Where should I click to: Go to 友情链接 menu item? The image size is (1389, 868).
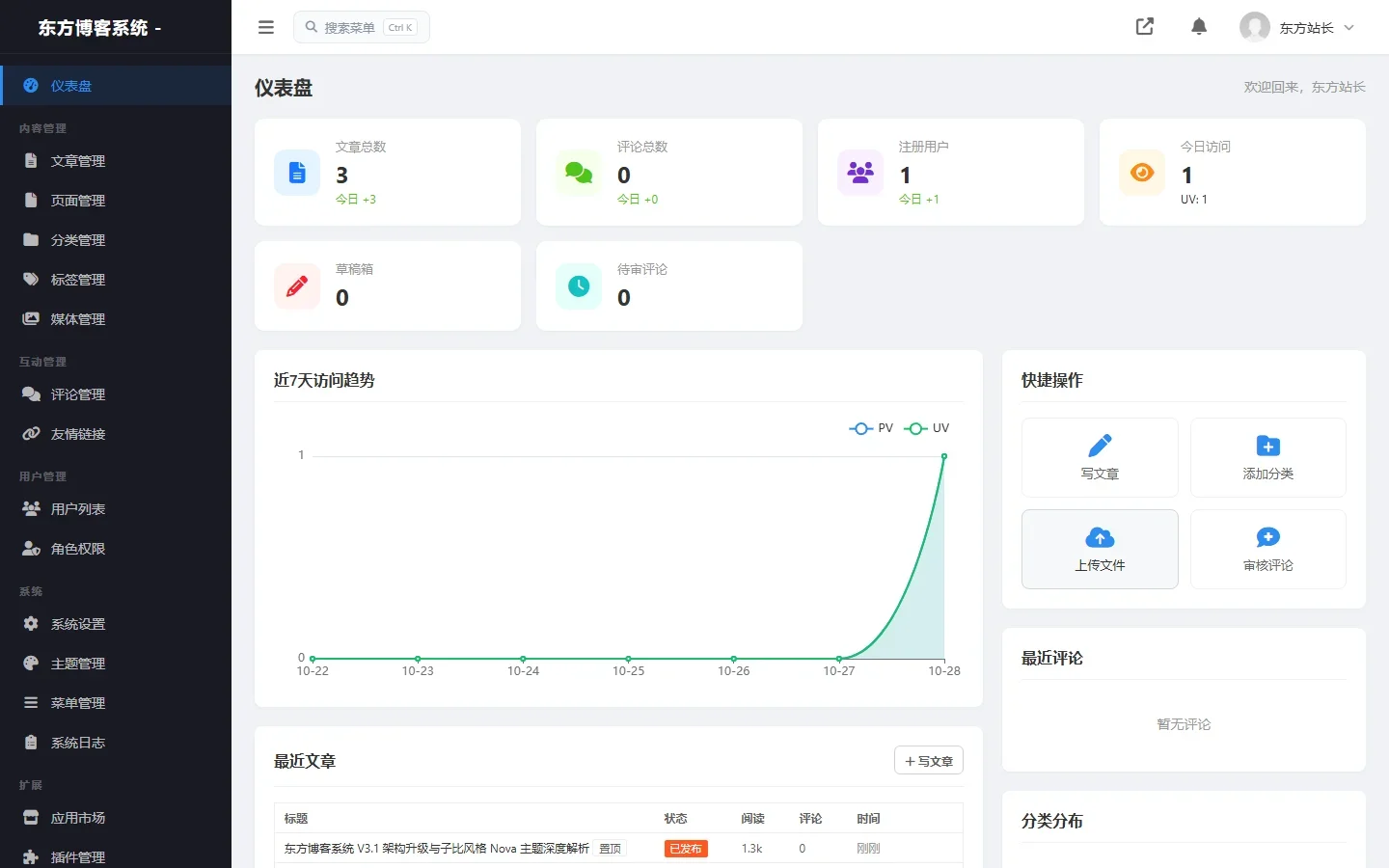tap(116, 434)
